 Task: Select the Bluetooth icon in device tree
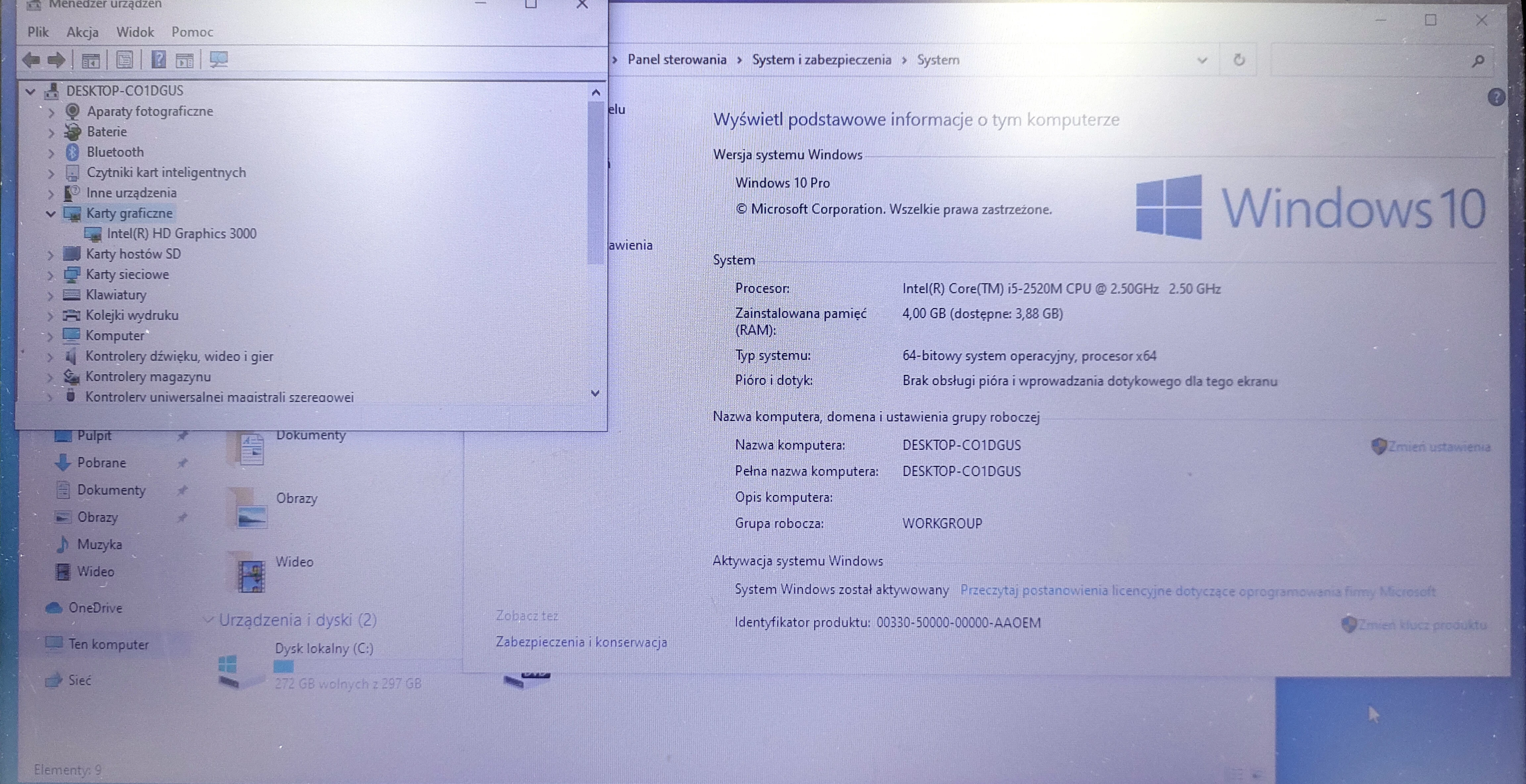point(72,152)
